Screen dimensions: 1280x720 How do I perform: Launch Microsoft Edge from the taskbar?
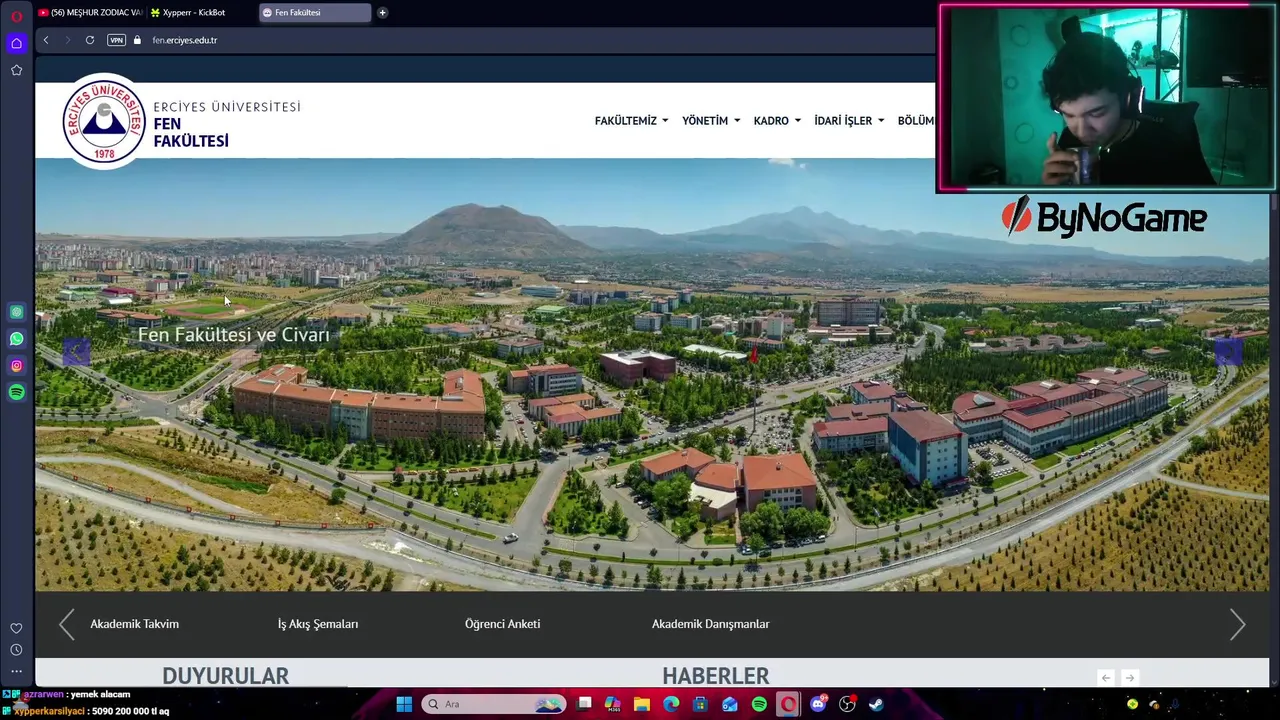tap(671, 704)
